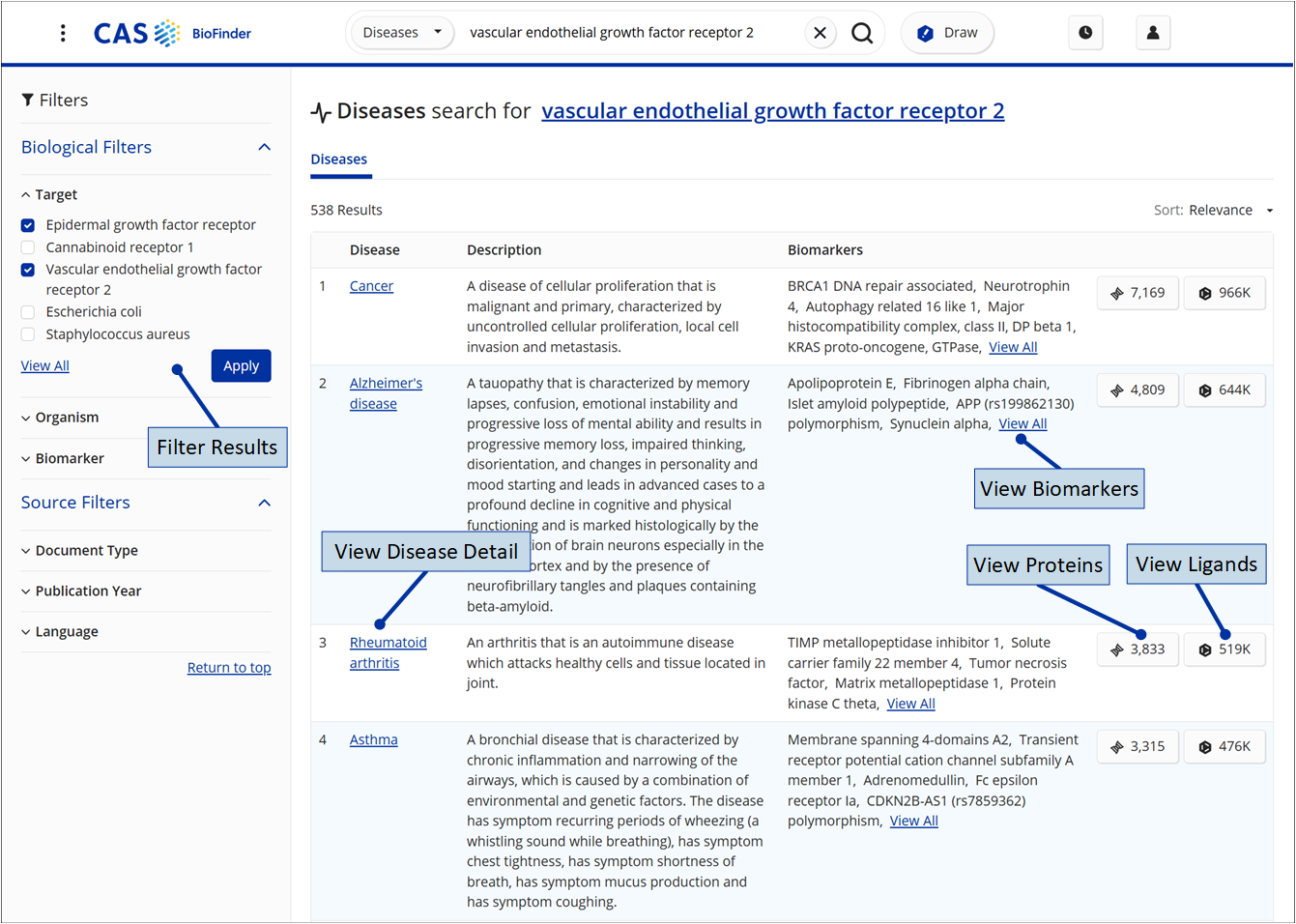Open the Alzheimer's disease link
Viewport: 1296px width, 924px height.
[x=386, y=393]
